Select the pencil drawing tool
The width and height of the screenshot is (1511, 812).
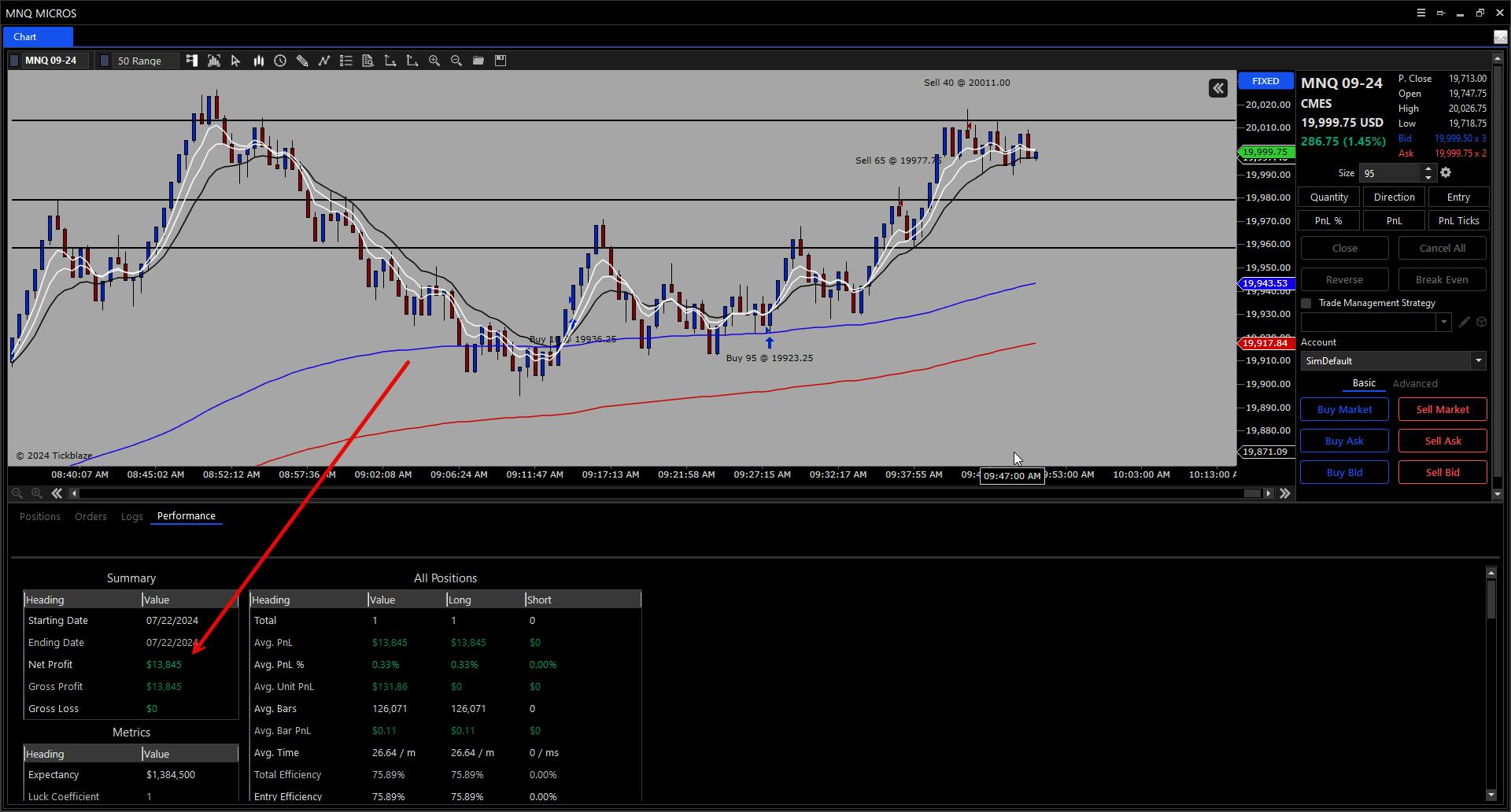302,61
